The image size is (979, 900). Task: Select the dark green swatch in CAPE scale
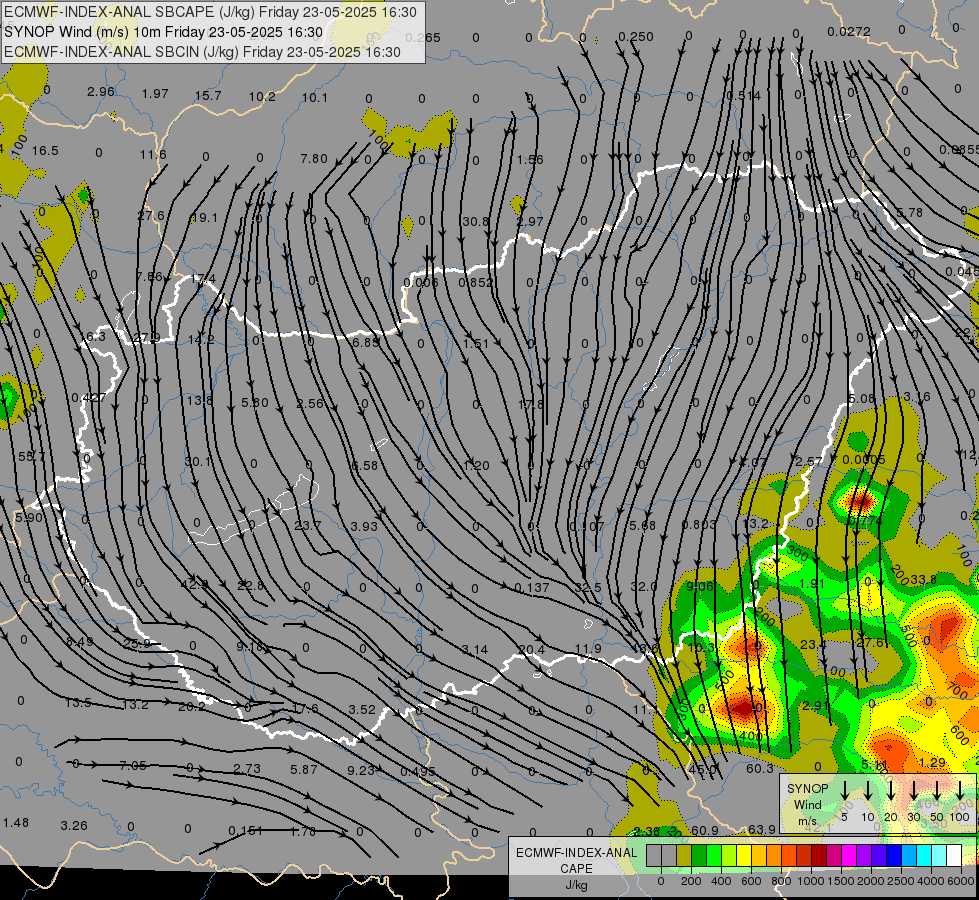point(699,856)
